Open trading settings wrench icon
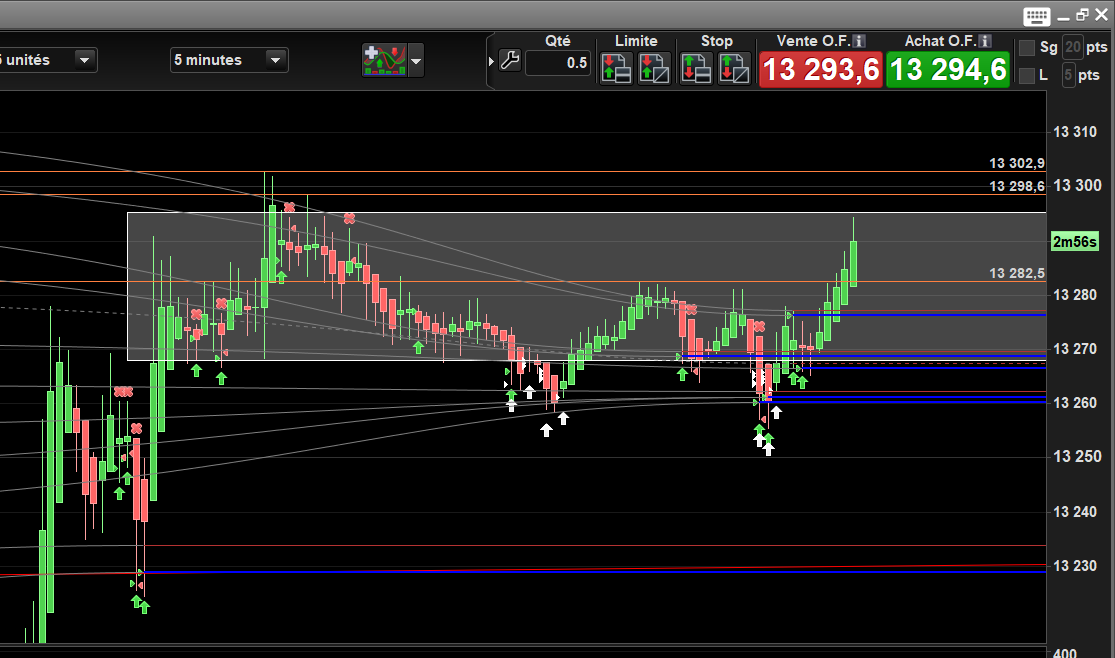This screenshot has height=658, width=1115. click(510, 60)
